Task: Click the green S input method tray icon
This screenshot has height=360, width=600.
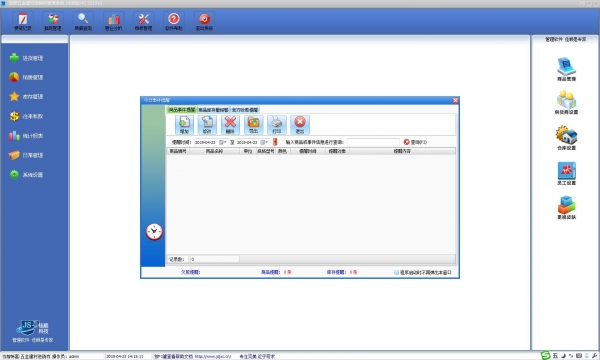Action: [546, 356]
